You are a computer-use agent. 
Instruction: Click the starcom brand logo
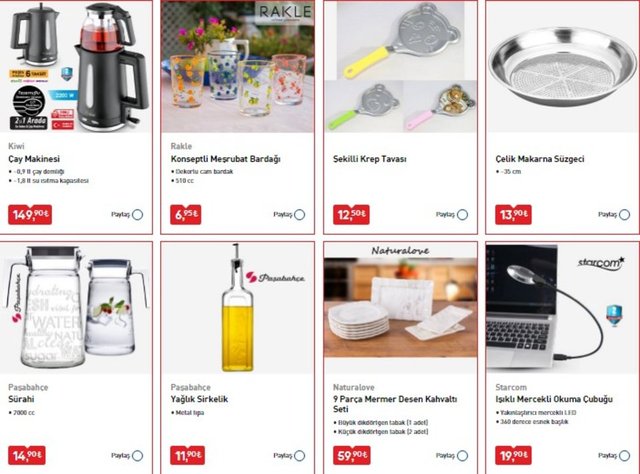click(601, 263)
